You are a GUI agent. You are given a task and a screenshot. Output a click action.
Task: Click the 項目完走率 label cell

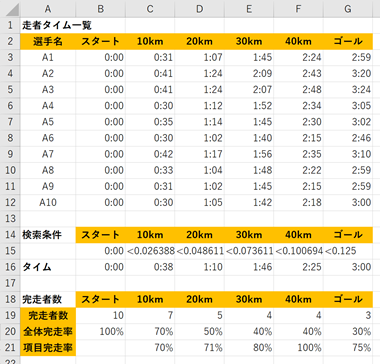(48, 348)
